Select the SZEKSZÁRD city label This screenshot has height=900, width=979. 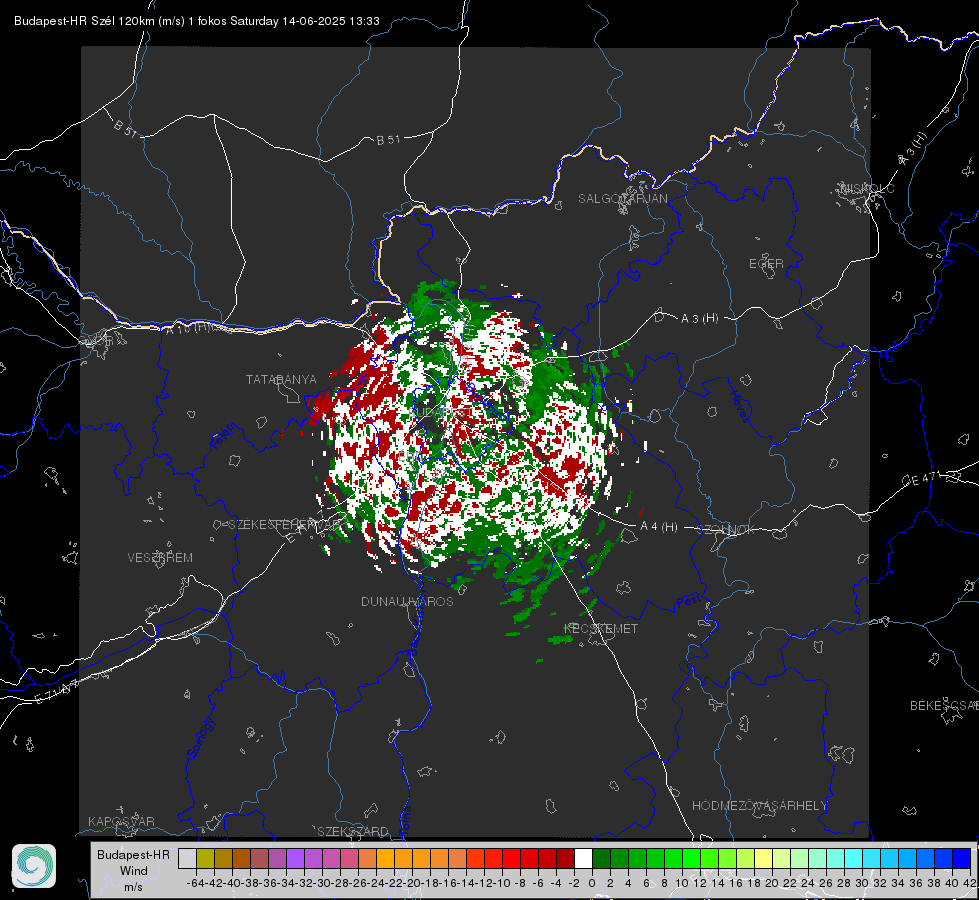coord(353,831)
